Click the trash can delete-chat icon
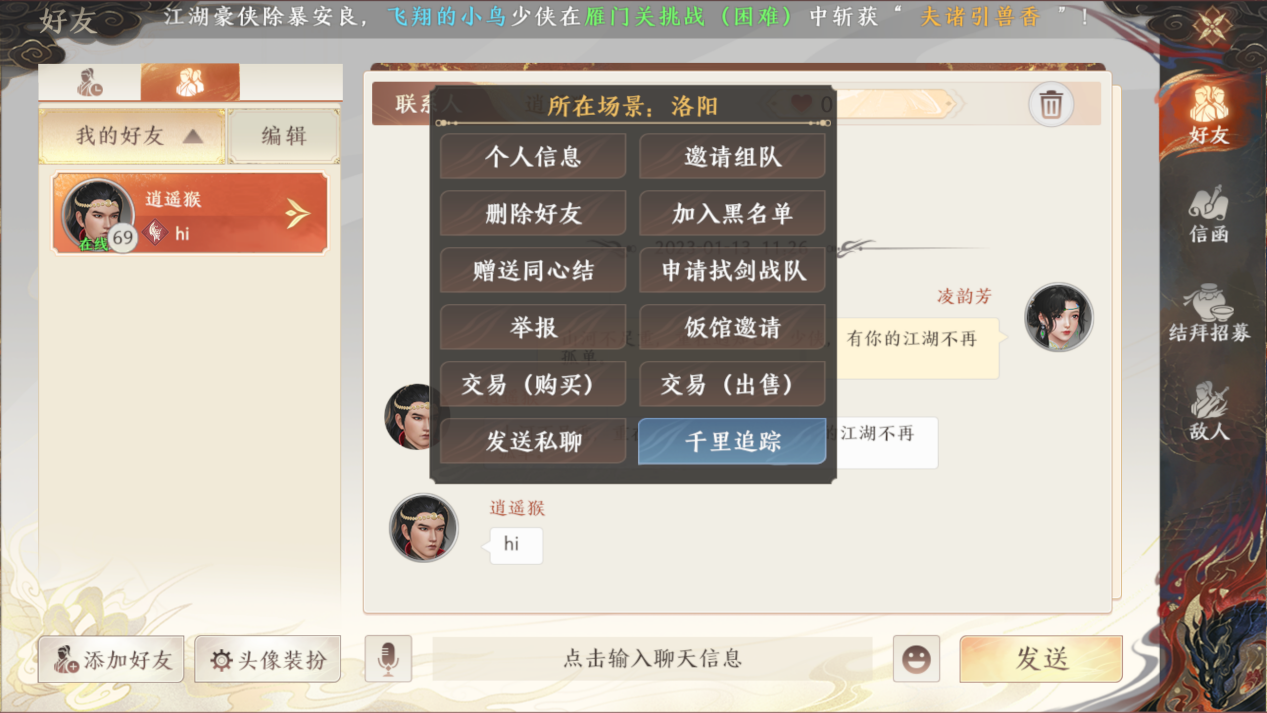Viewport: 1267px width, 713px height. [1050, 104]
